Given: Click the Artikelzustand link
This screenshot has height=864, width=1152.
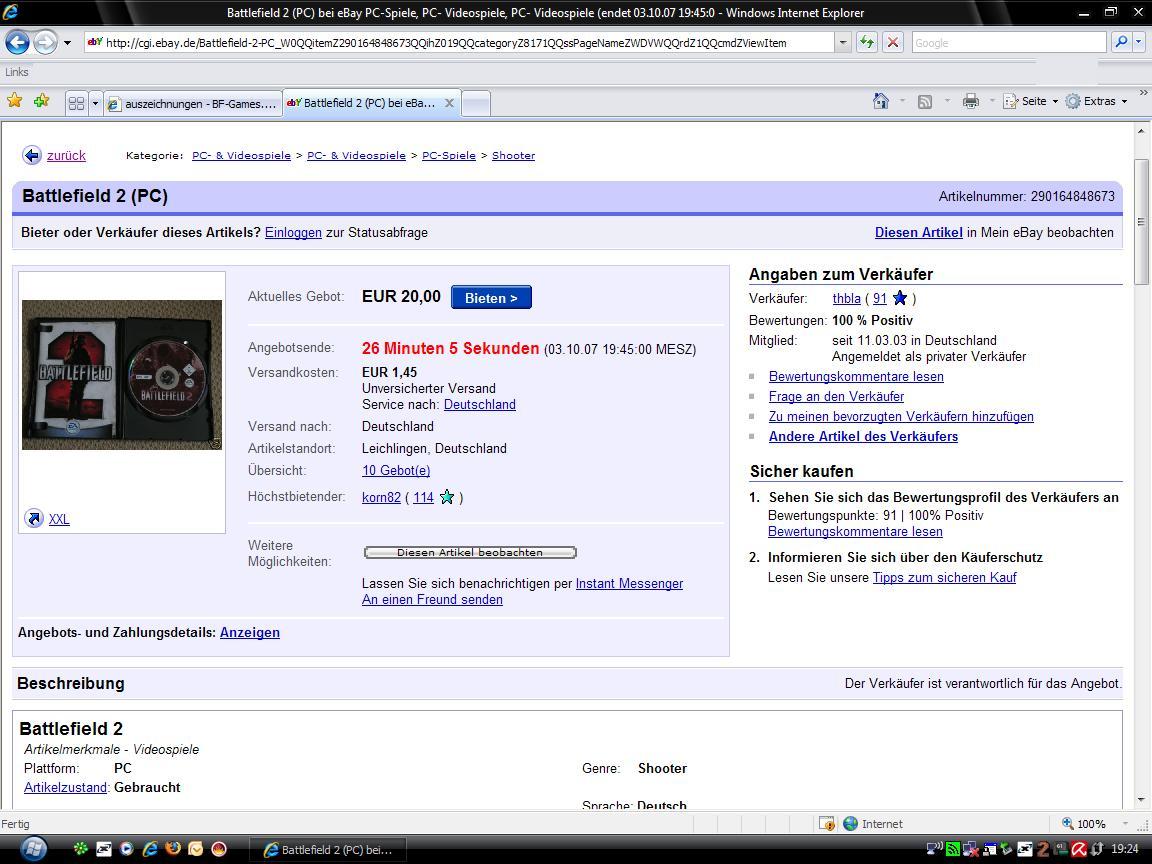Looking at the screenshot, I should coord(65,787).
